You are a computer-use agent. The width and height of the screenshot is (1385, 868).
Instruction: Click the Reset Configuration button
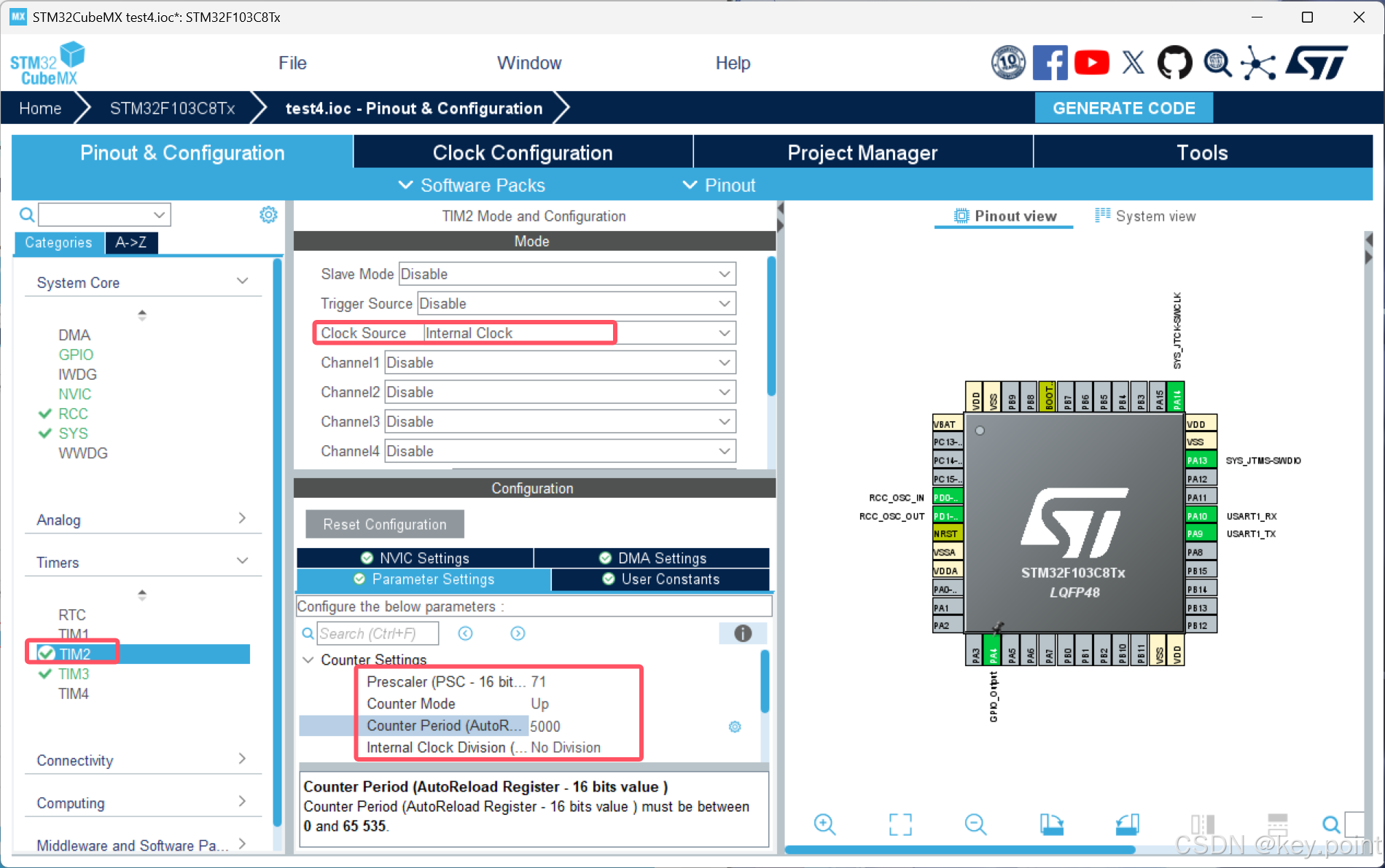click(385, 524)
